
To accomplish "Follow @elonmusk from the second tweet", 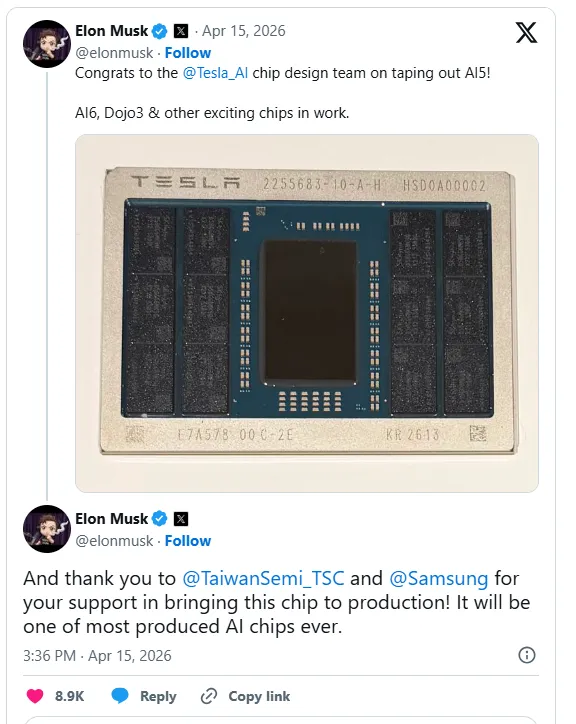I will [188, 541].
